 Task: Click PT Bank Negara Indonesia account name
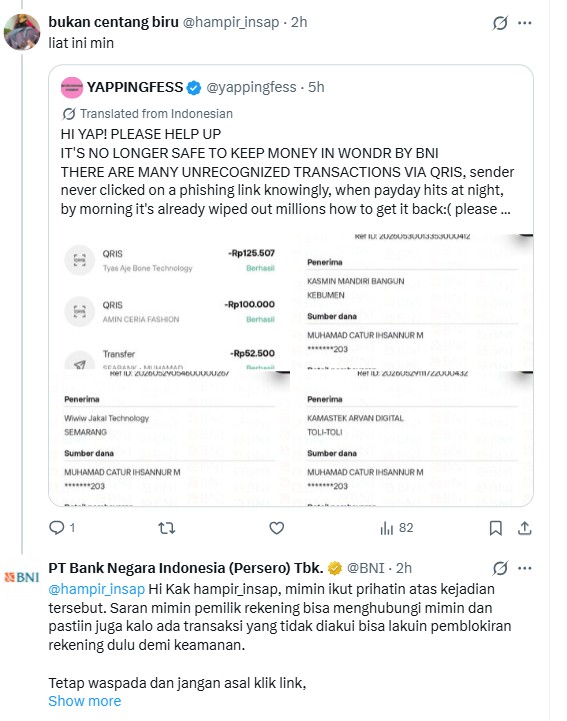(186, 568)
